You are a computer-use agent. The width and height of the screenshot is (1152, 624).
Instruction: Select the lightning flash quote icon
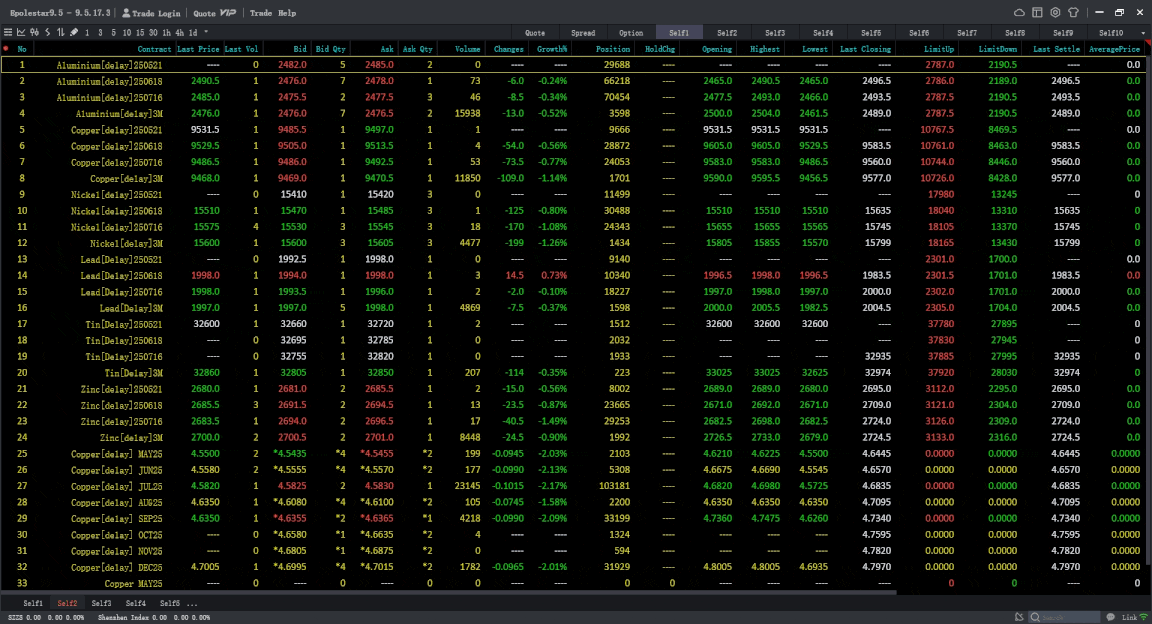click(47, 32)
